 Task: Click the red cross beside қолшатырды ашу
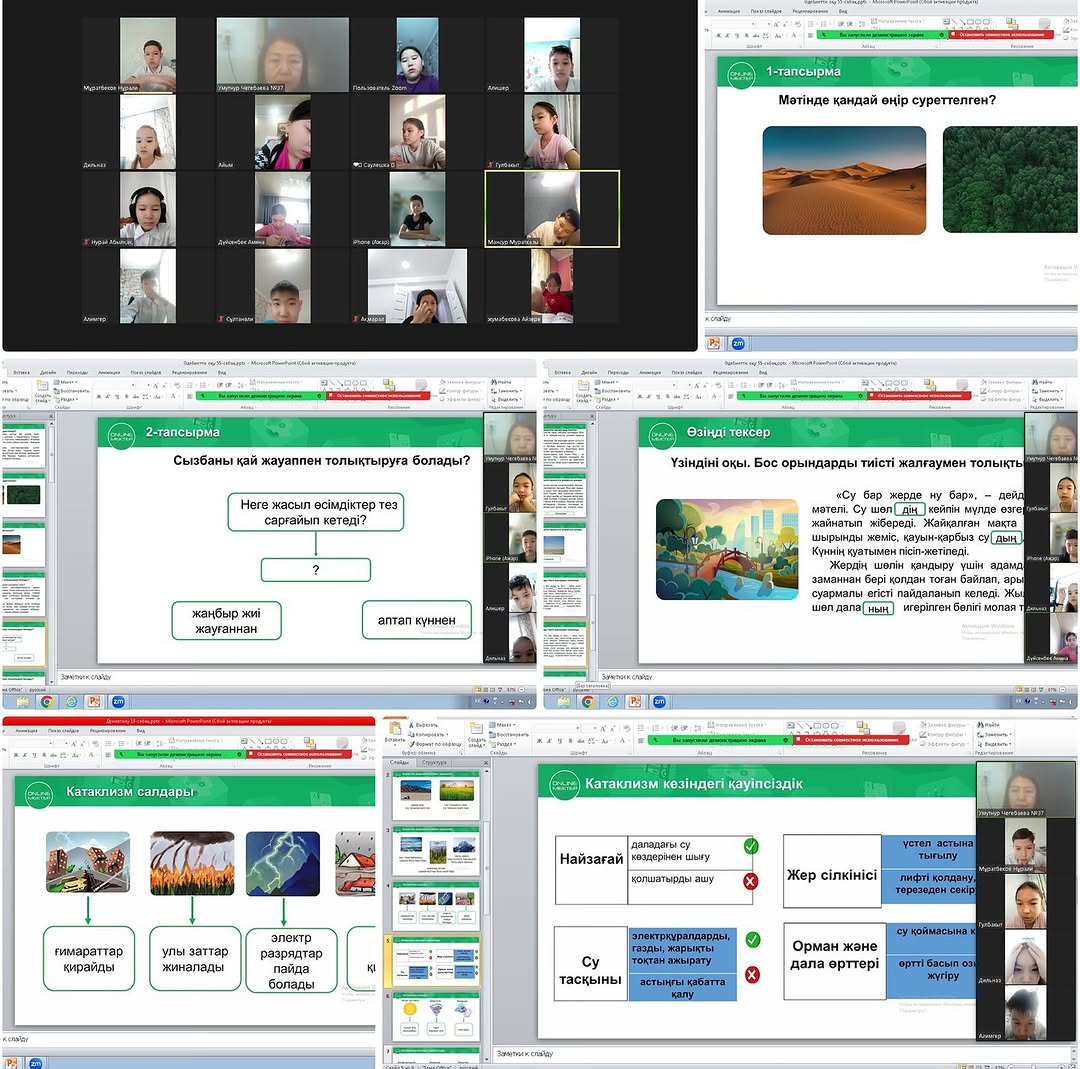point(751,881)
